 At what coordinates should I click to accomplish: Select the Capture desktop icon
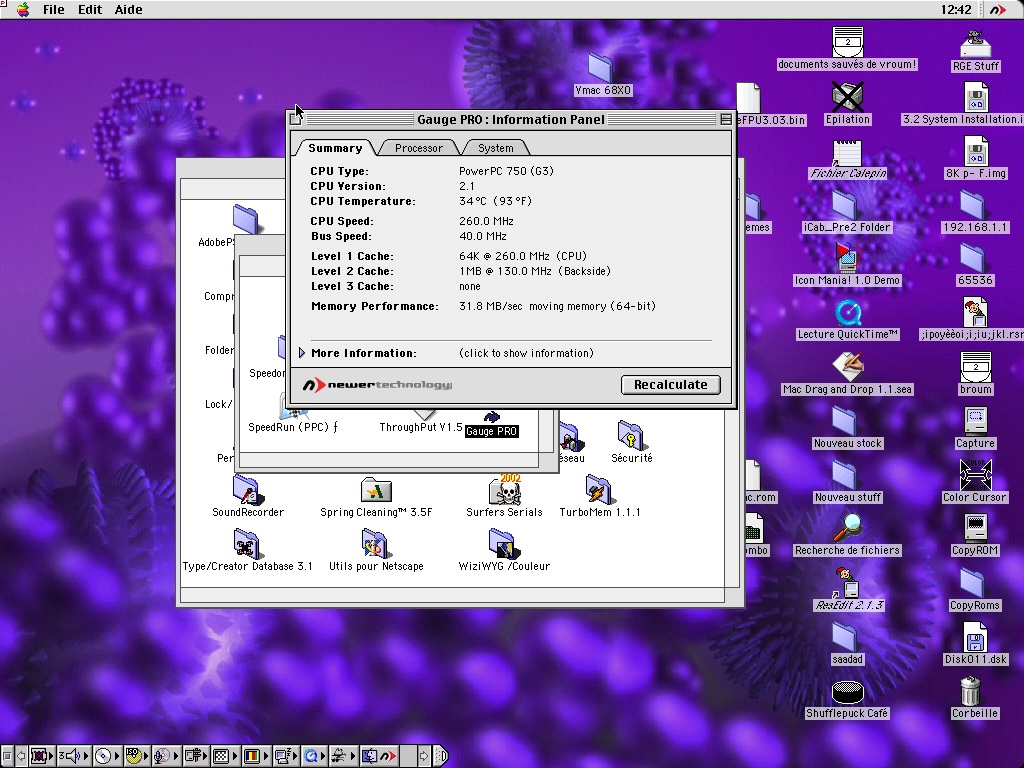pos(975,421)
